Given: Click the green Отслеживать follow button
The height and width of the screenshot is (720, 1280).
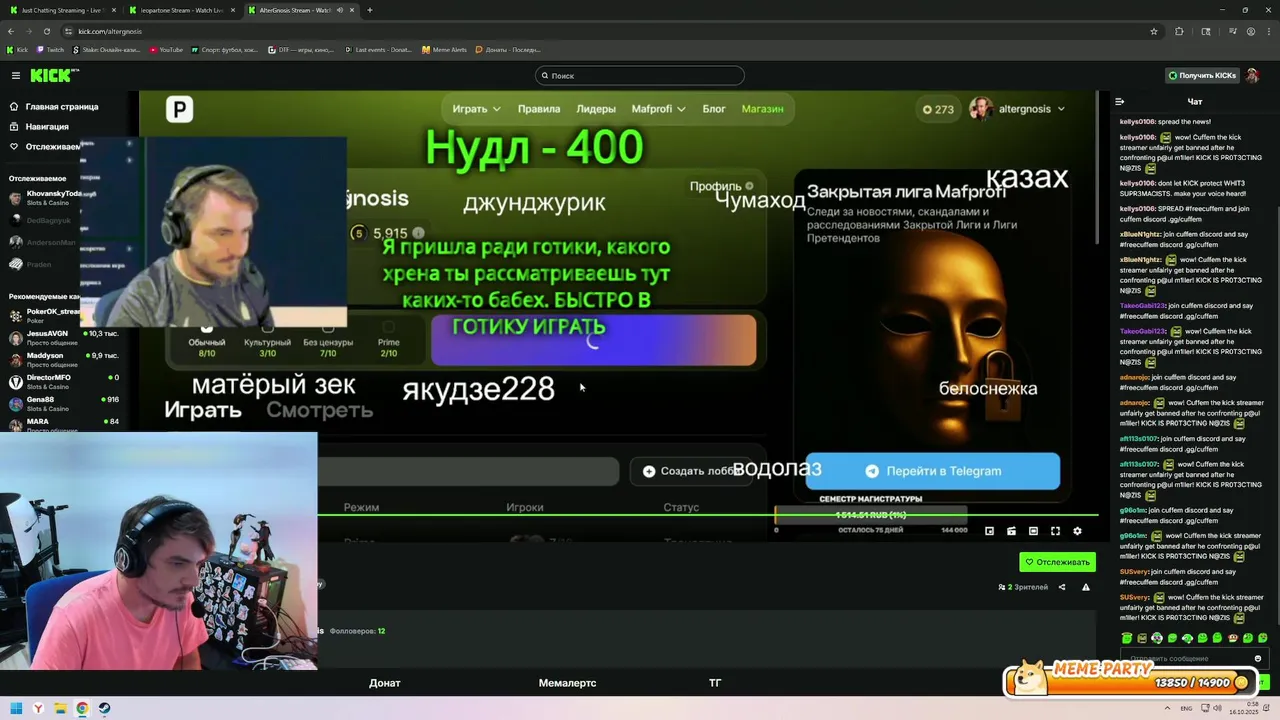Looking at the screenshot, I should (1057, 562).
